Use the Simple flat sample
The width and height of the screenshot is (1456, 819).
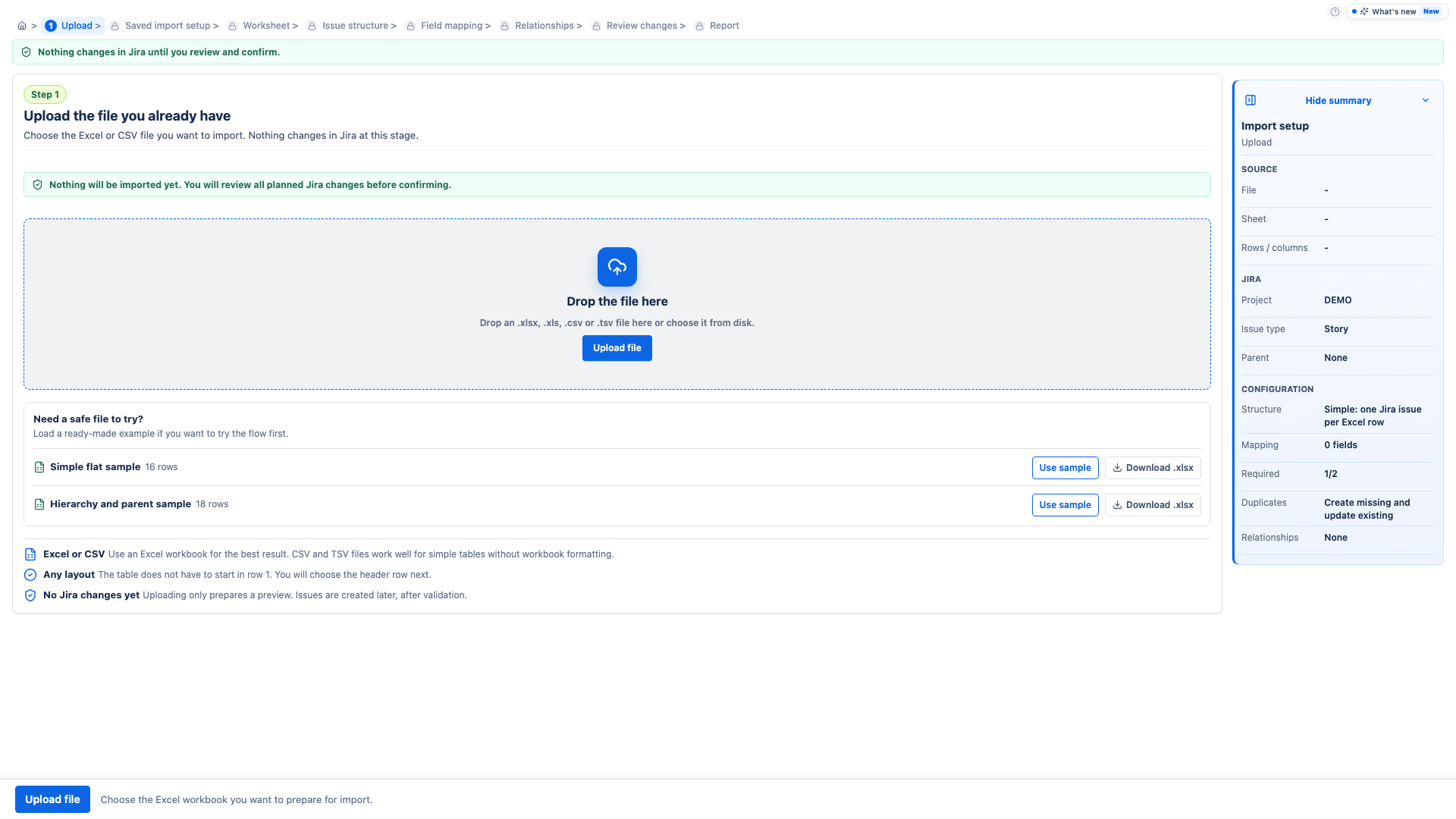[1065, 468]
